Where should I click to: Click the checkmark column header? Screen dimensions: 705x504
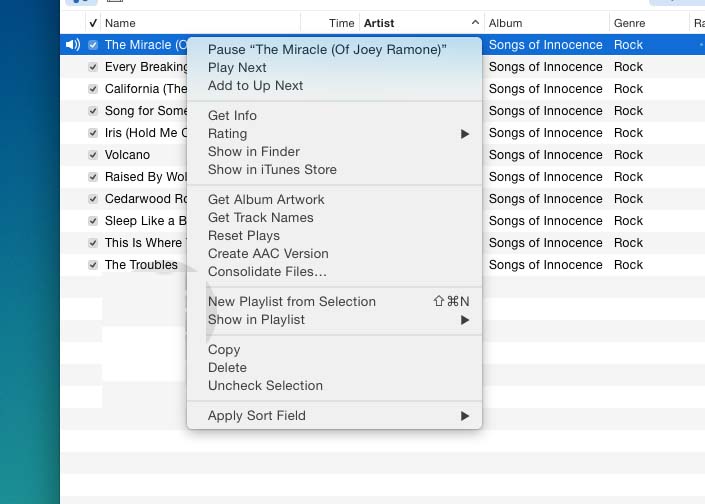click(93, 23)
